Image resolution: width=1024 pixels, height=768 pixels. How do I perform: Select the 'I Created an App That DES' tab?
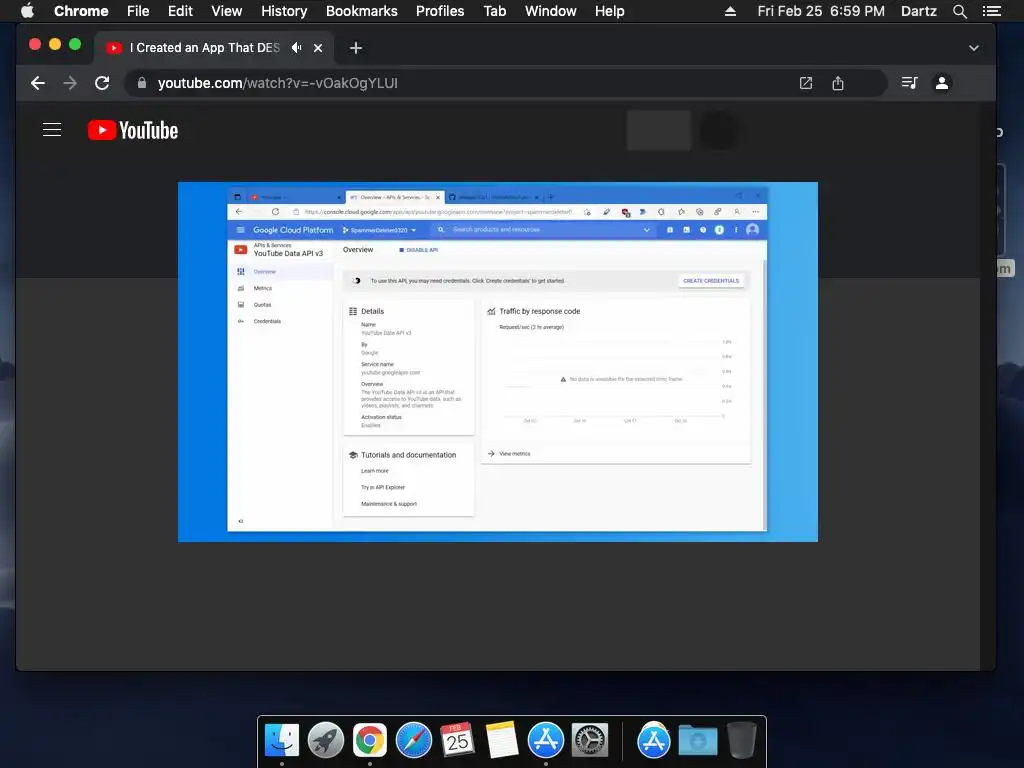point(215,48)
